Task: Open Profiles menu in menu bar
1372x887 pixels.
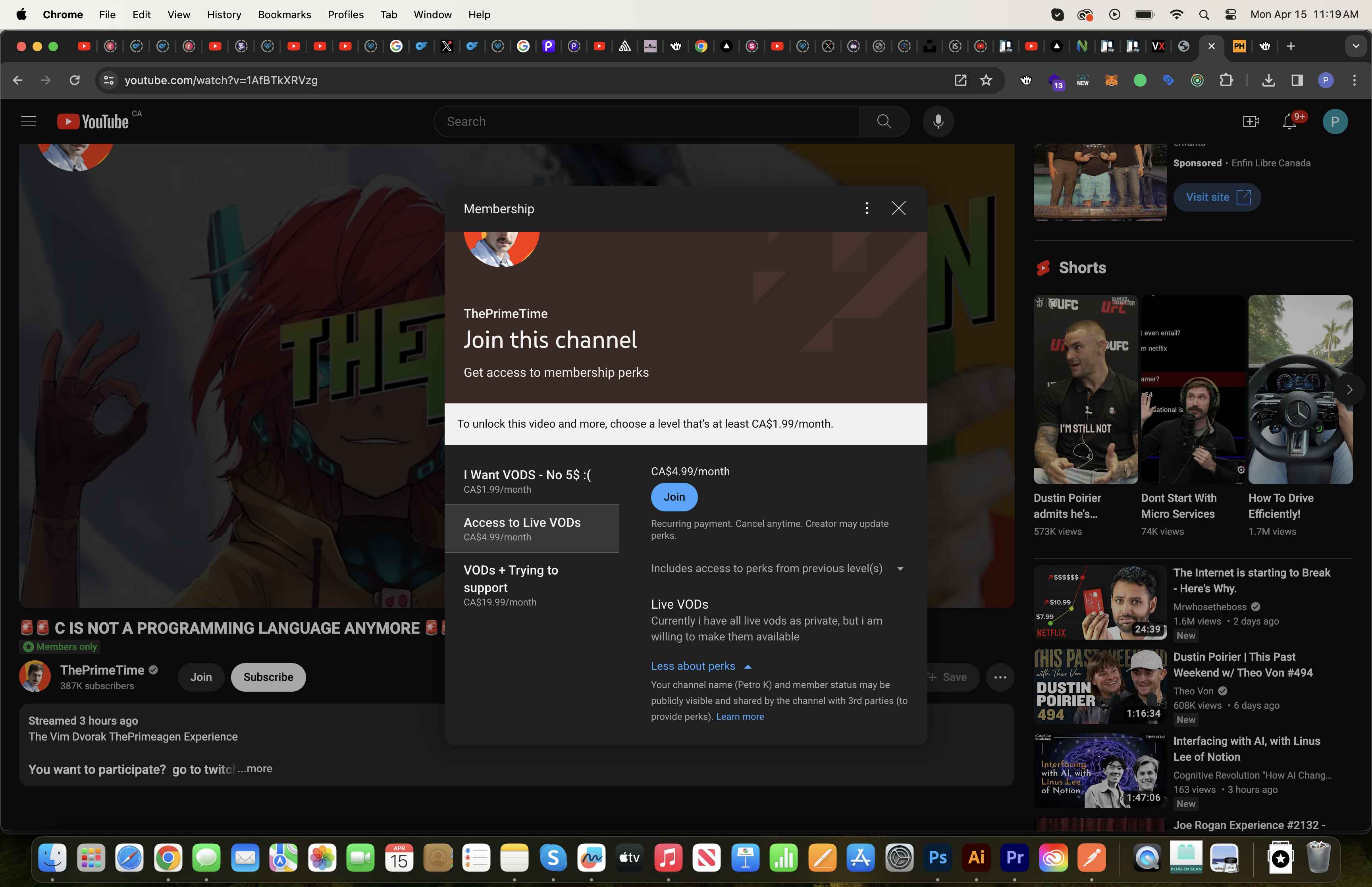Action: click(345, 14)
